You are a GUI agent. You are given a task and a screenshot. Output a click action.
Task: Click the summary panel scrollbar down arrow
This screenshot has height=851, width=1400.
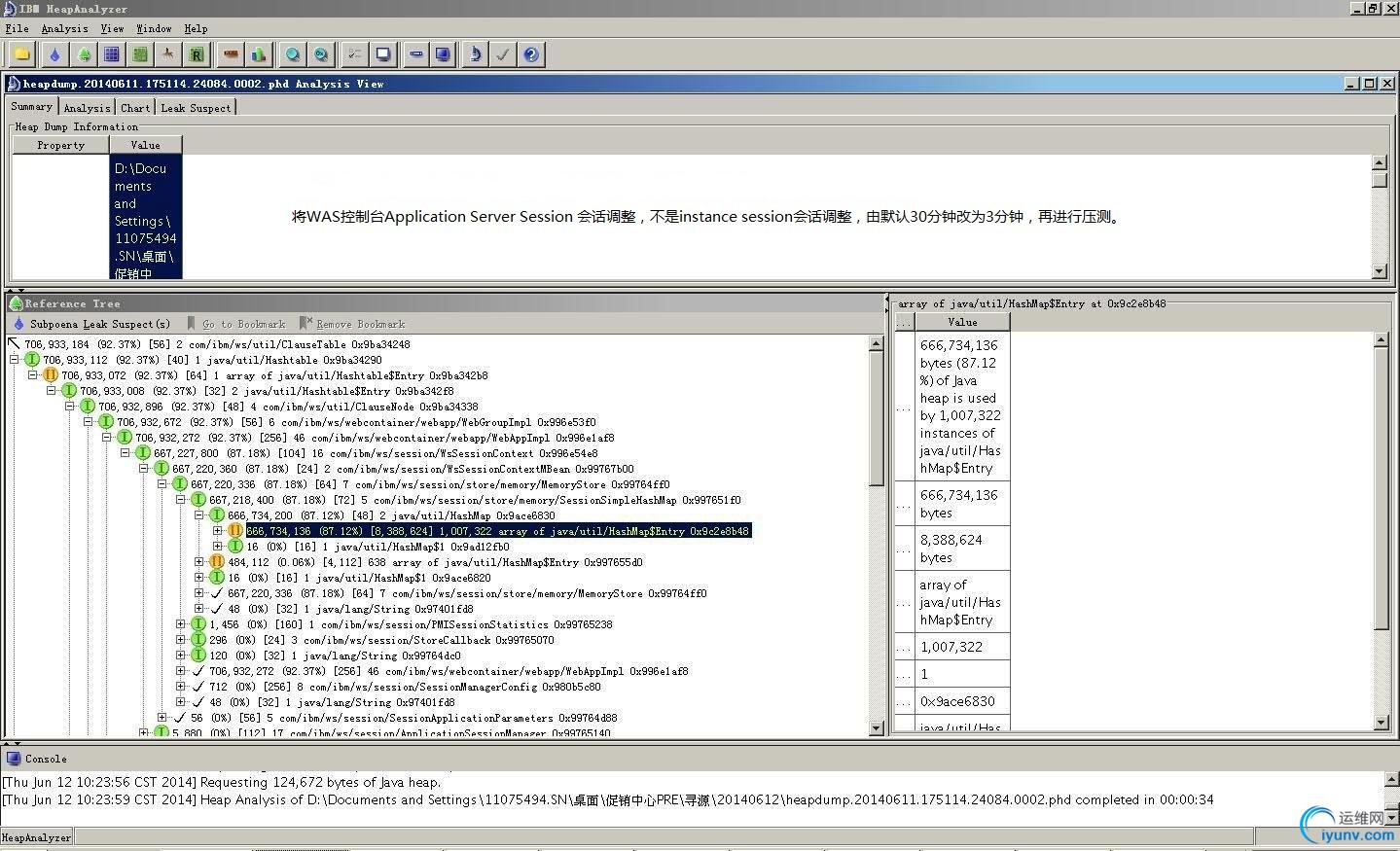coord(1380,271)
